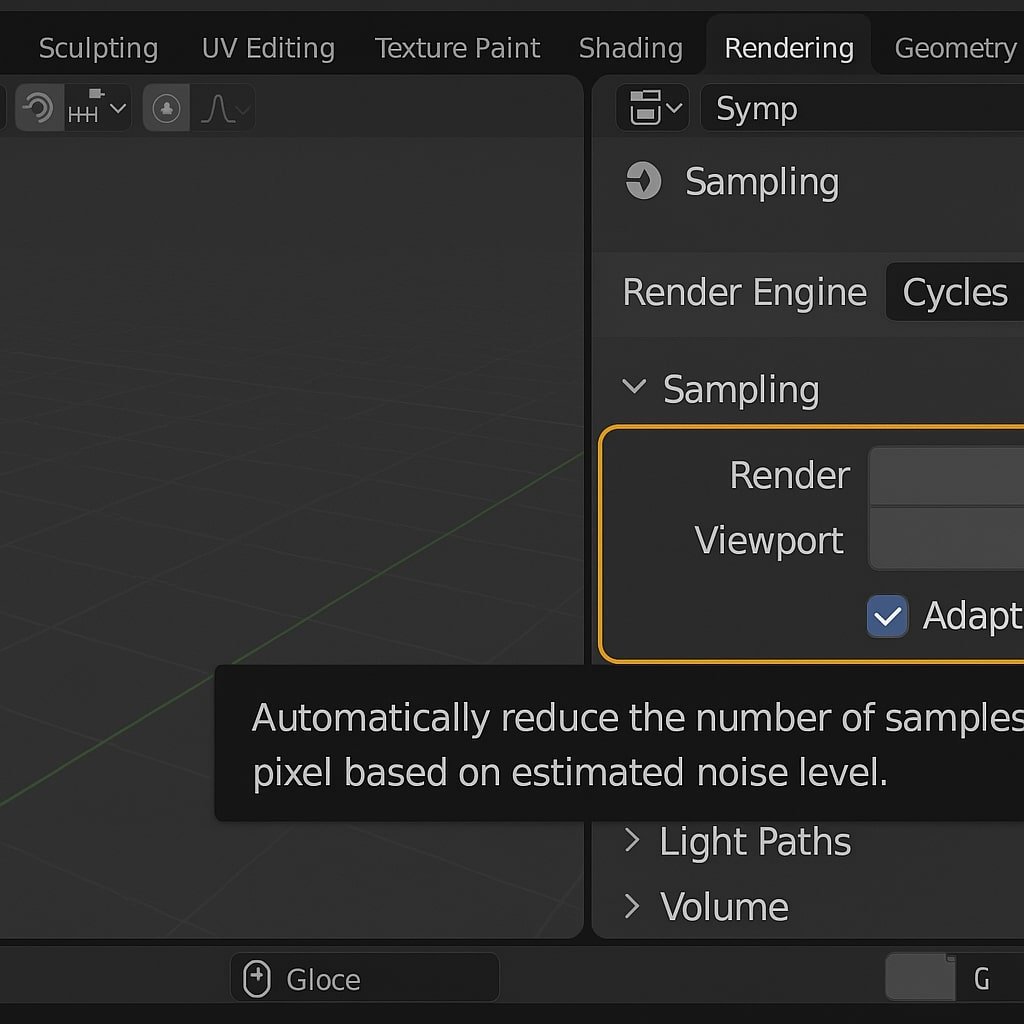Open the properties editor type menu
The height and width of the screenshot is (1024, 1024).
652,108
